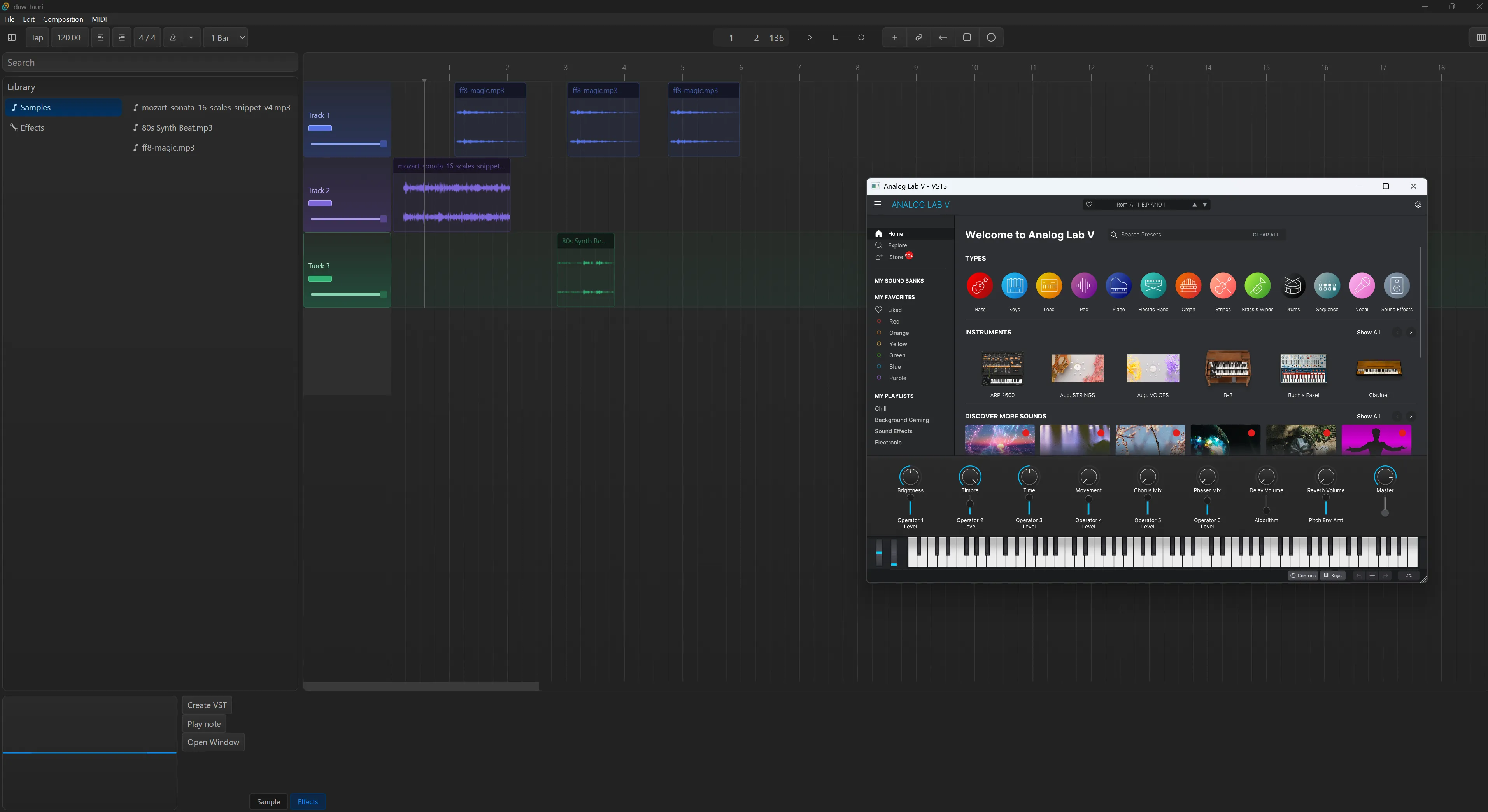Select the Sound Effects type icon
1488x812 pixels.
pyautogui.click(x=1397, y=285)
